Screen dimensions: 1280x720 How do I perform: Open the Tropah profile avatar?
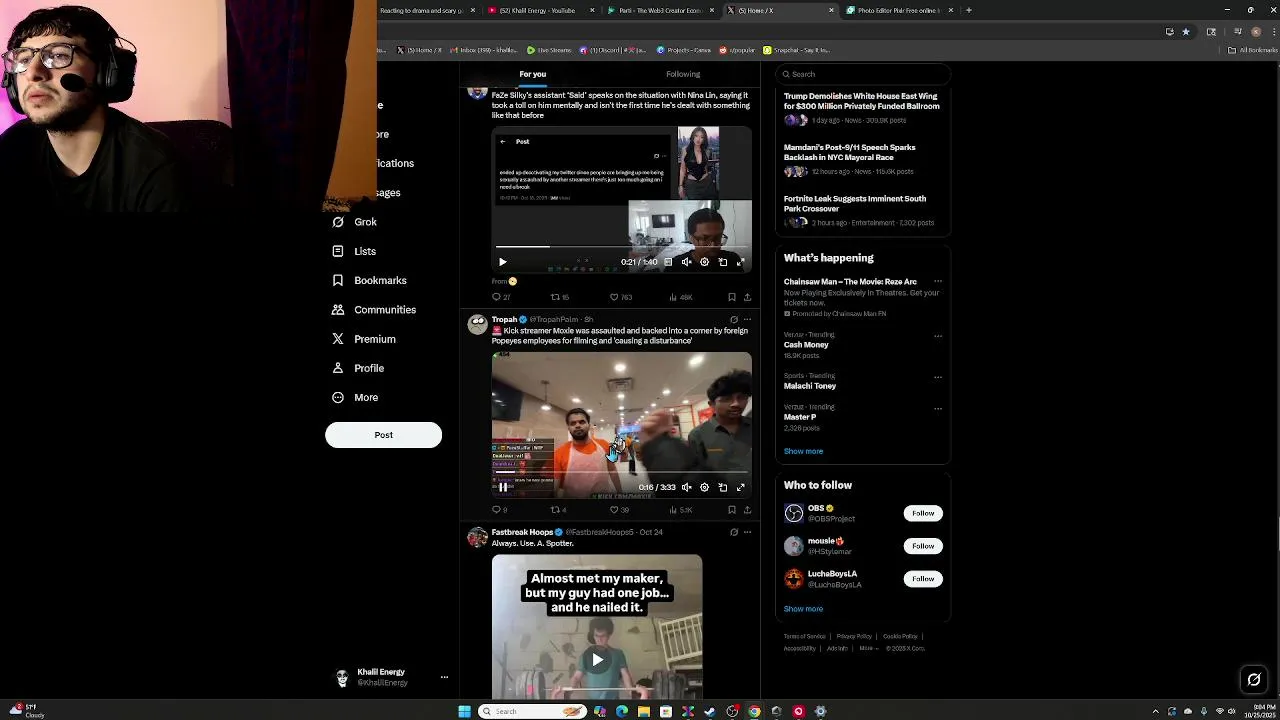(x=477, y=325)
